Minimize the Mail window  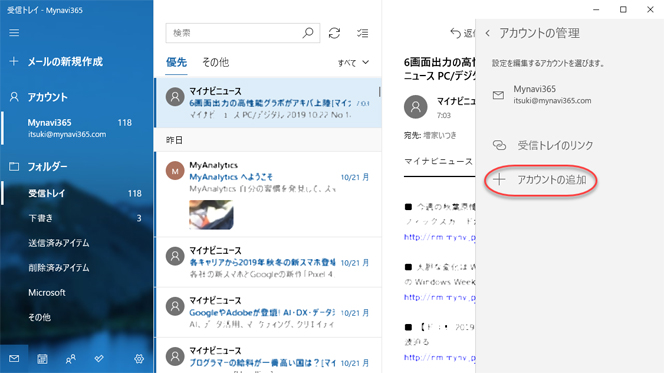coord(596,9)
